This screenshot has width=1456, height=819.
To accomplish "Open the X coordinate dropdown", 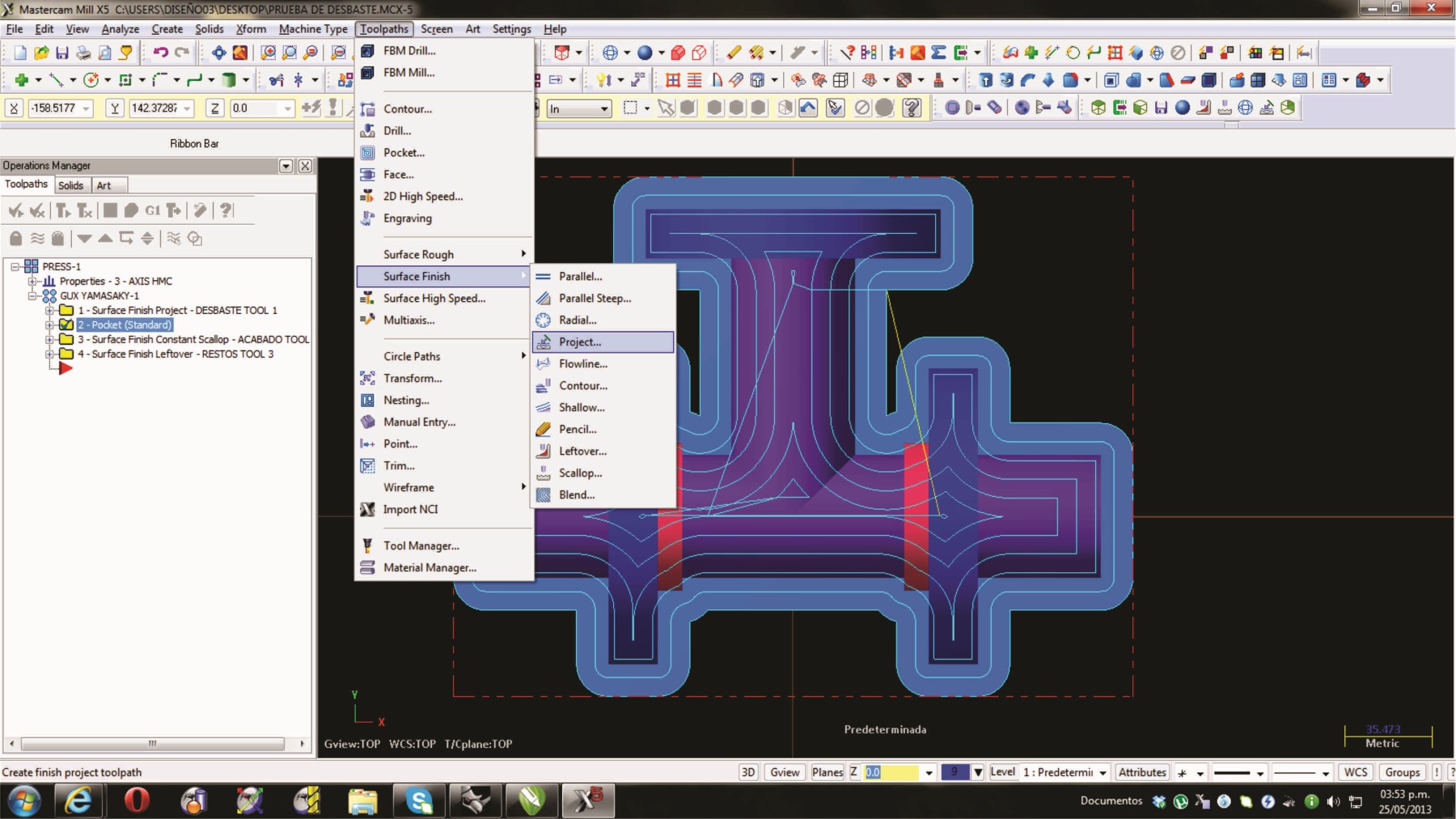I will click(x=86, y=108).
